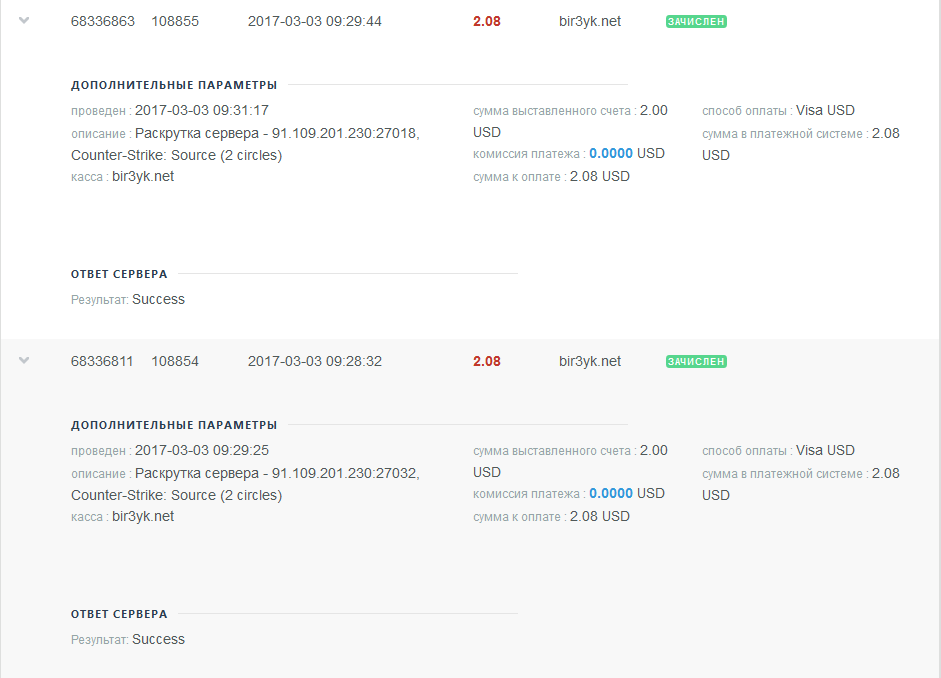Select order number 108854
Viewport: 941px width, 678px height.
(175, 361)
